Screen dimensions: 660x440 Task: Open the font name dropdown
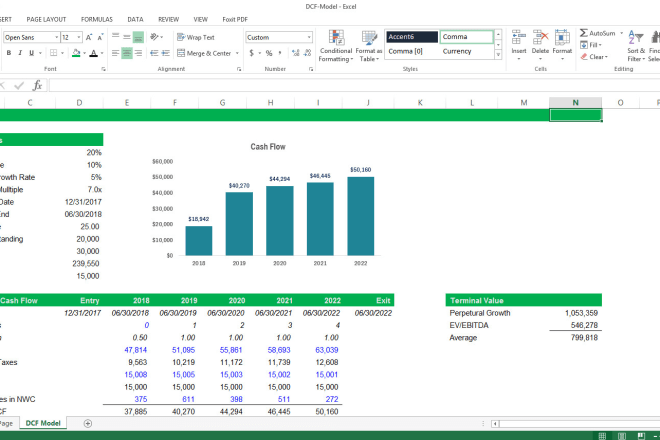[56, 37]
